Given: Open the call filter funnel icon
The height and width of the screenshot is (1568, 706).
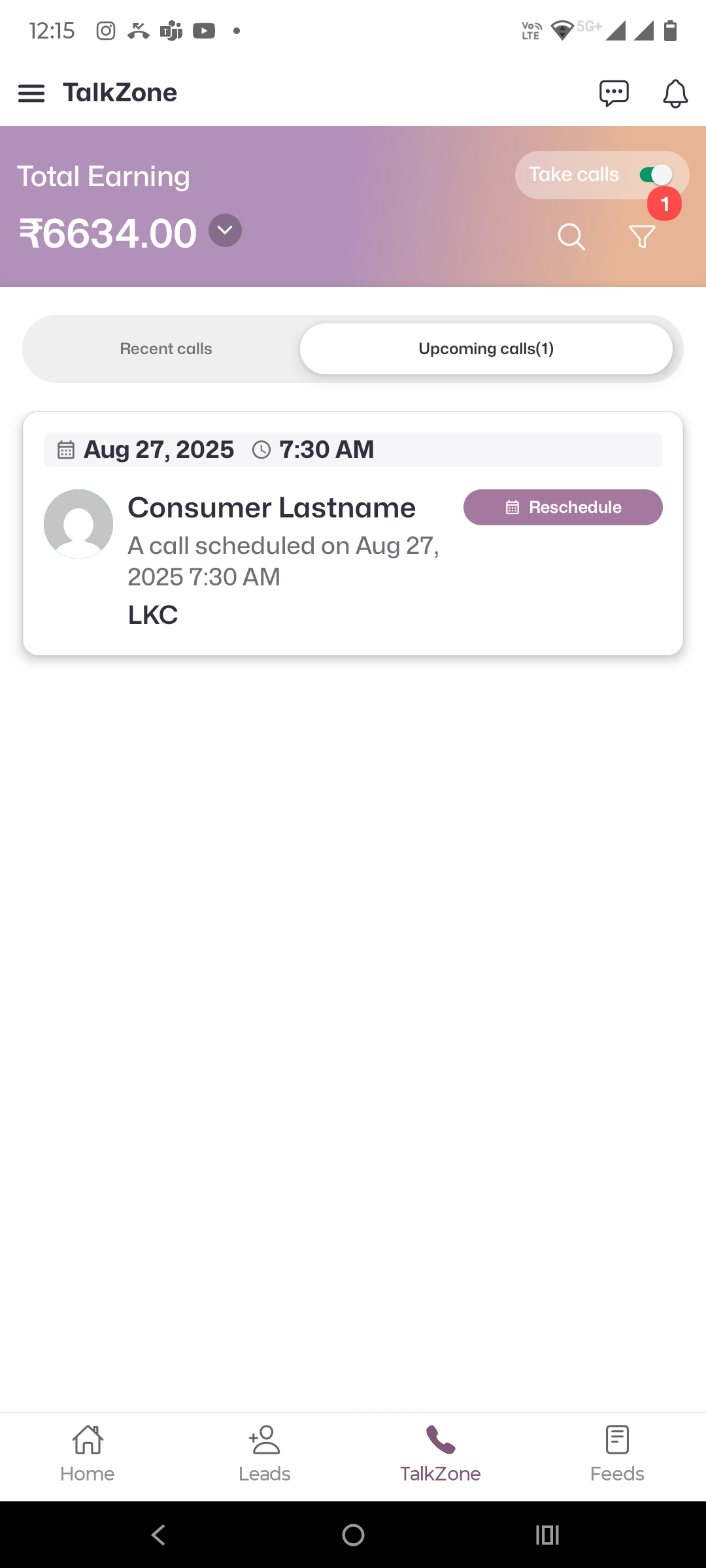Looking at the screenshot, I should 641,237.
